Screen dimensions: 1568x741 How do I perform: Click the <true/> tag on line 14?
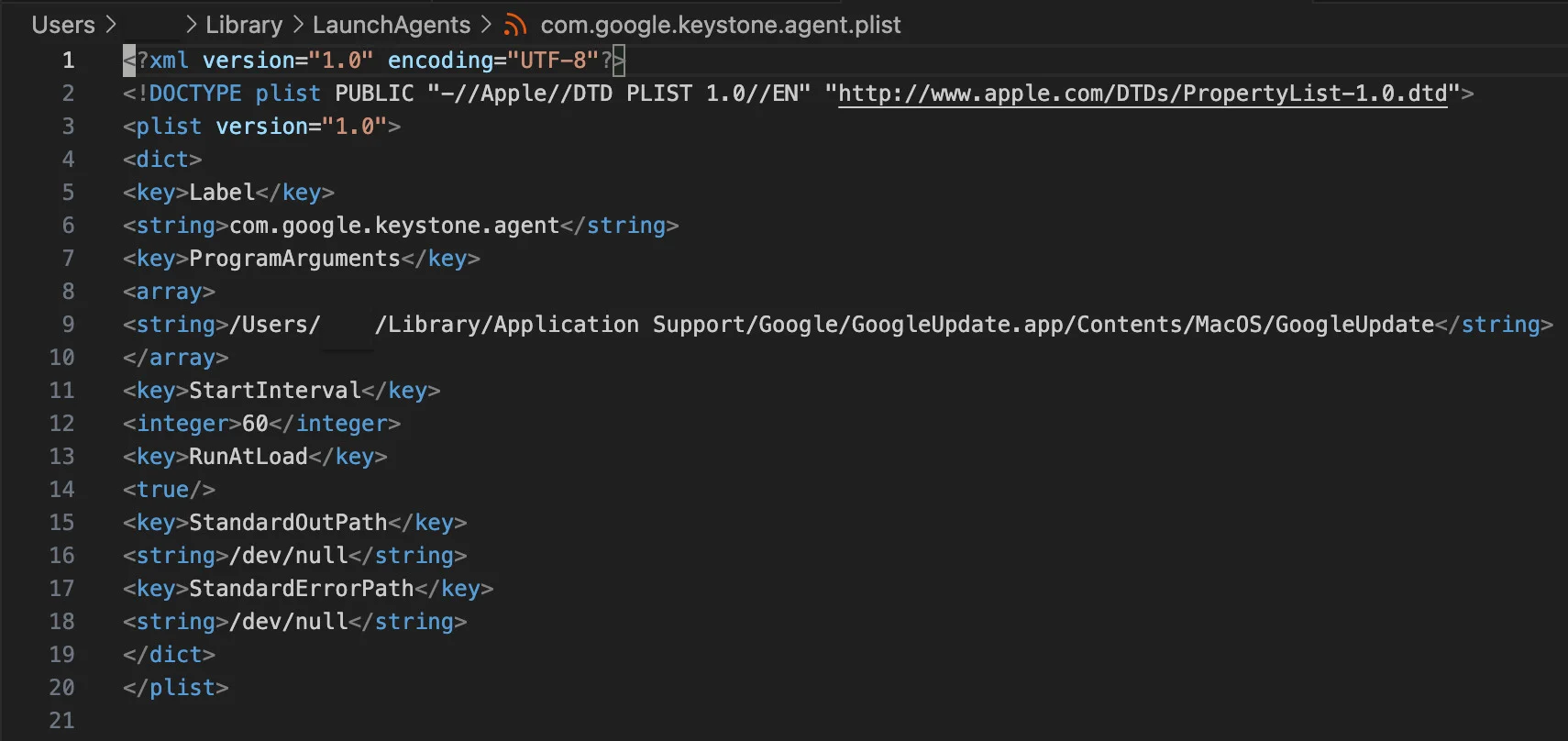coord(169,490)
